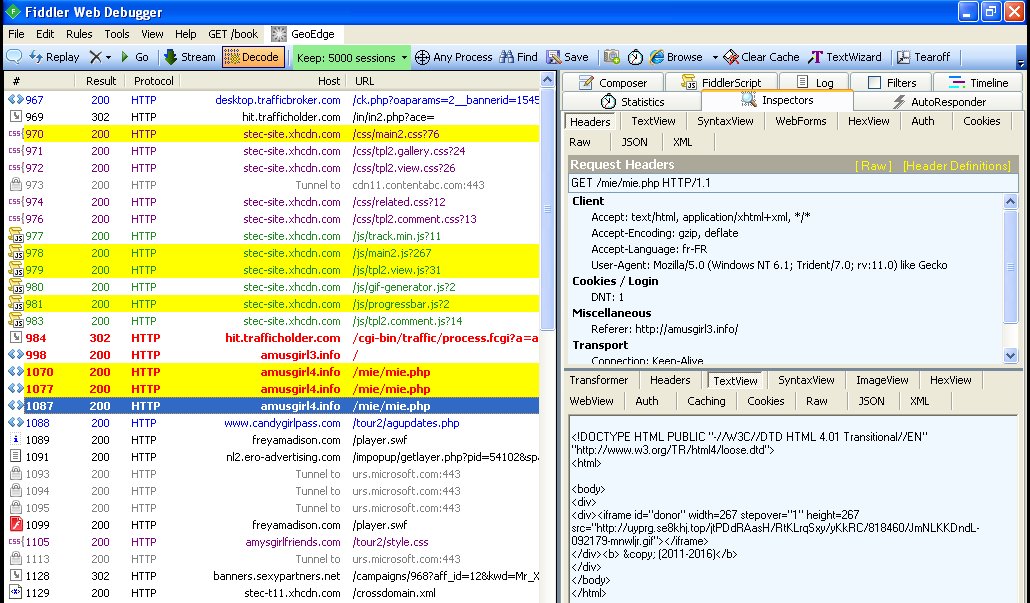1030x603 pixels.
Task: Select response ImageView tab
Action: tap(882, 380)
